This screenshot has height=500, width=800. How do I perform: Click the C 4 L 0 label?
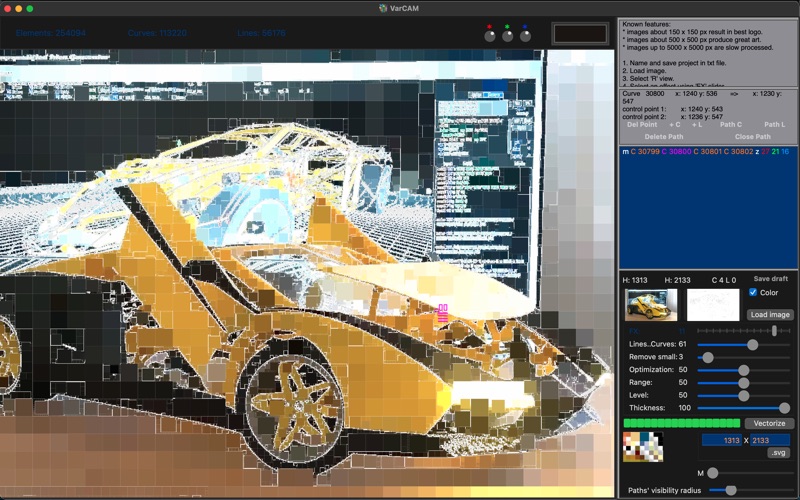point(724,280)
